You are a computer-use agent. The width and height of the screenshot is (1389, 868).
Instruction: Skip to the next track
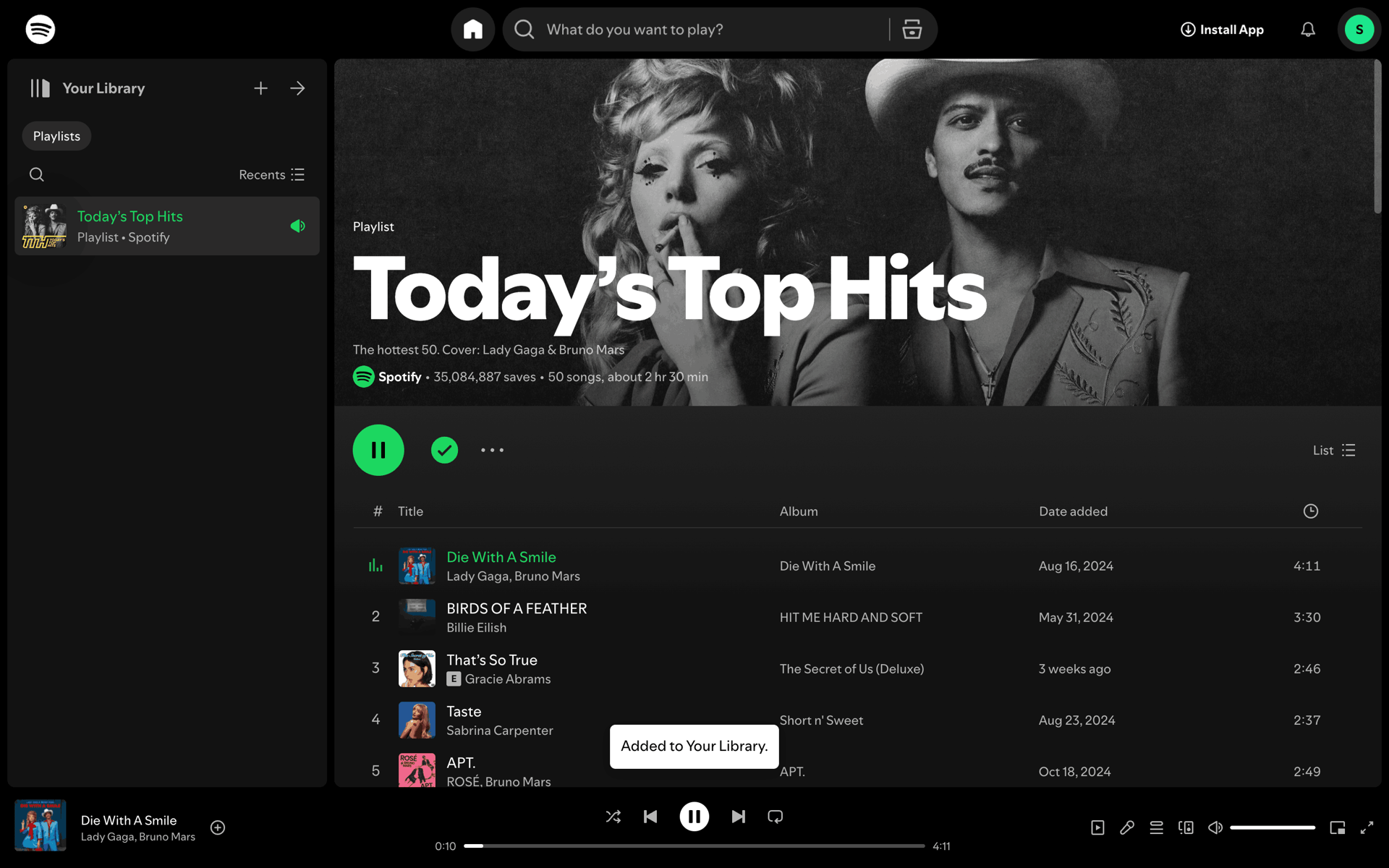(738, 817)
